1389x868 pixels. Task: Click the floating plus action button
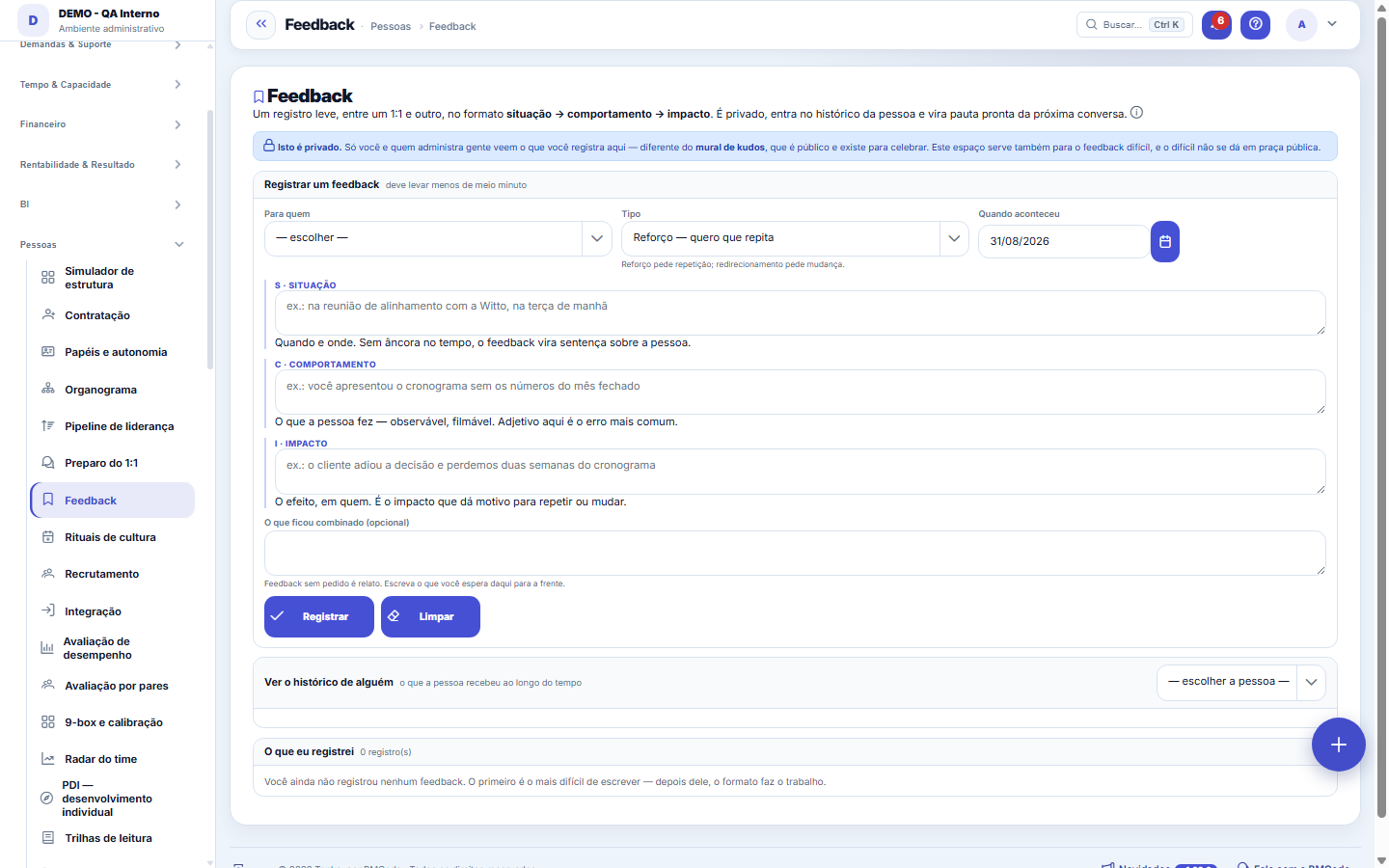pyautogui.click(x=1338, y=745)
